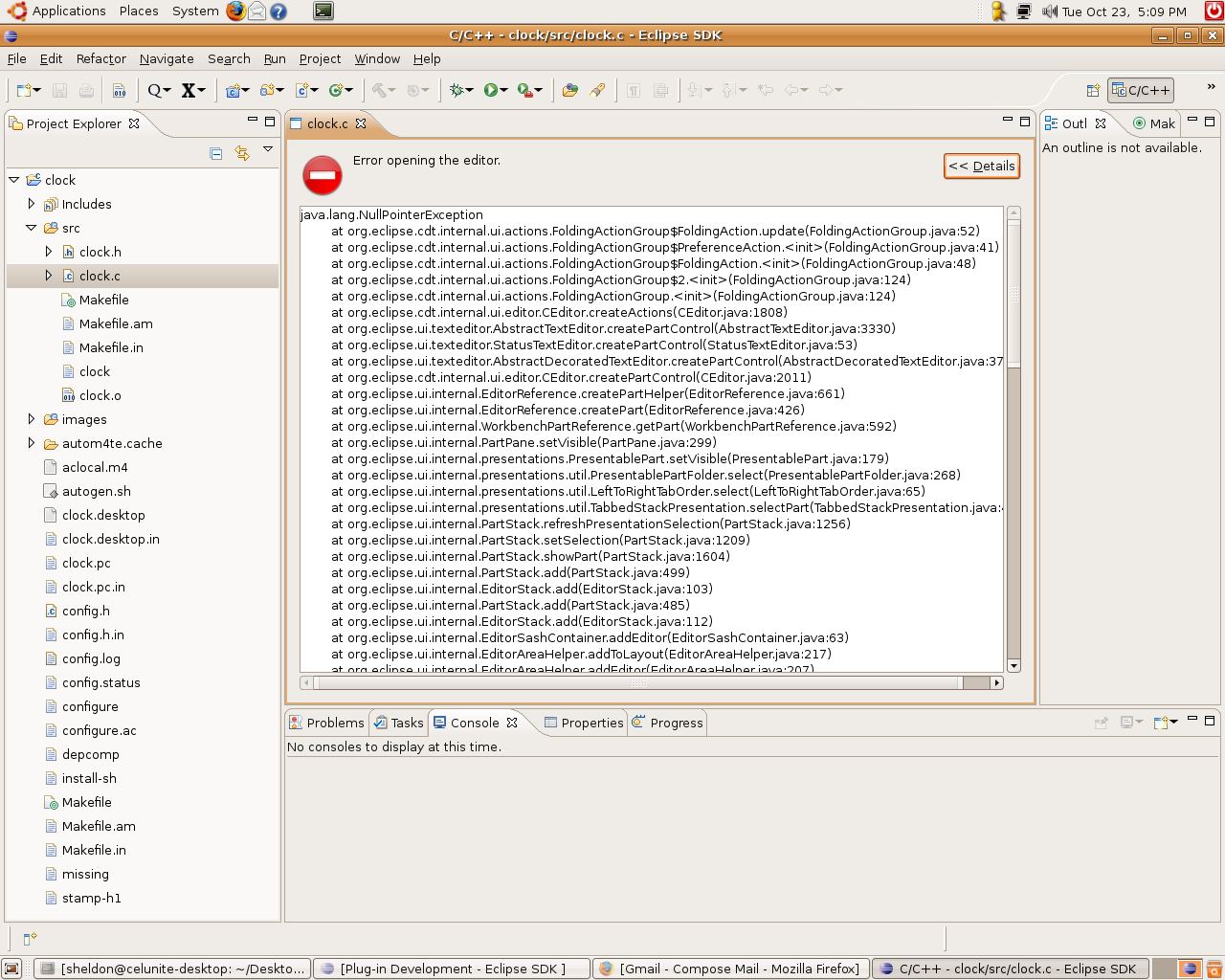Click the New C source file icon

point(302,90)
